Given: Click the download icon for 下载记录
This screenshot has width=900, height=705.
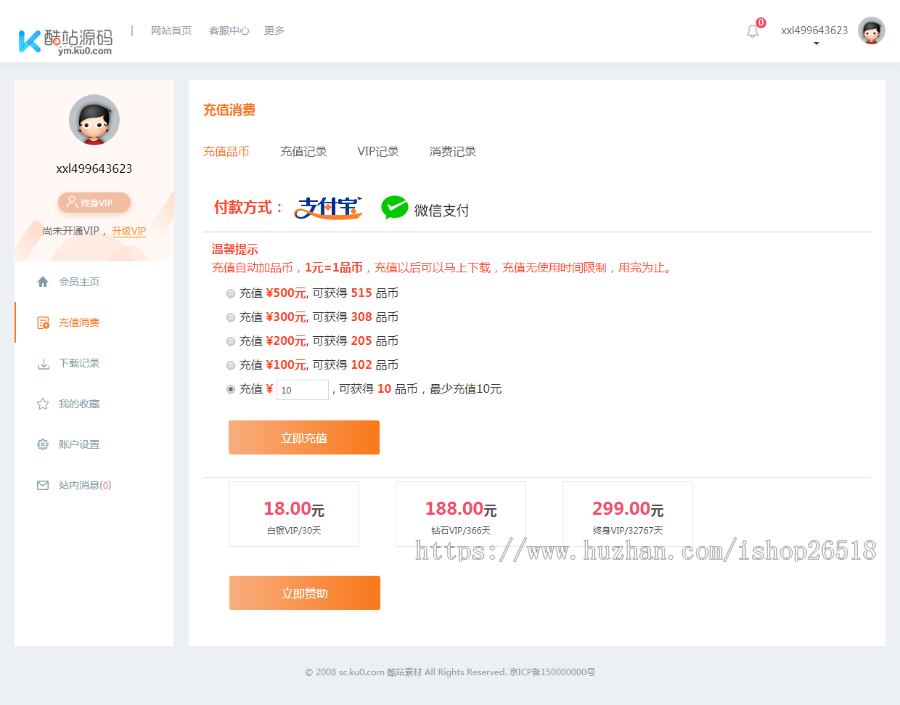Looking at the screenshot, I should (x=43, y=364).
